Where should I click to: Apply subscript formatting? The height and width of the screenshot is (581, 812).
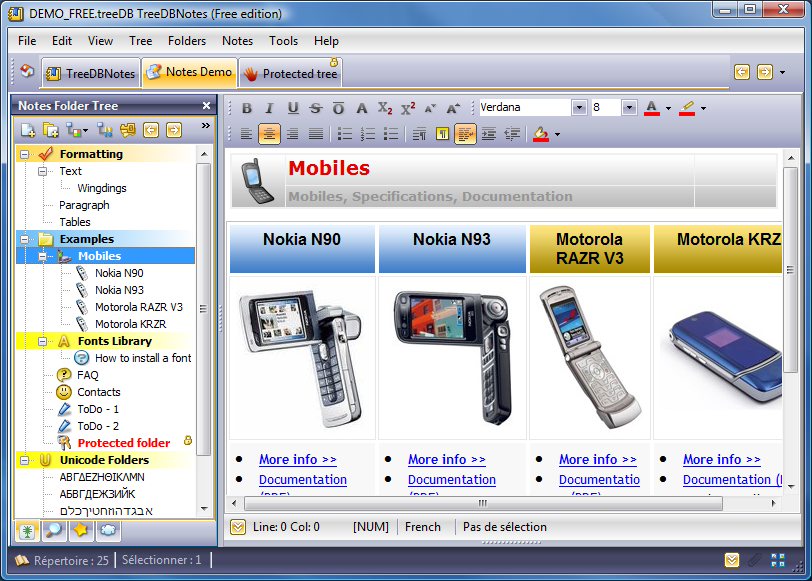coord(385,108)
